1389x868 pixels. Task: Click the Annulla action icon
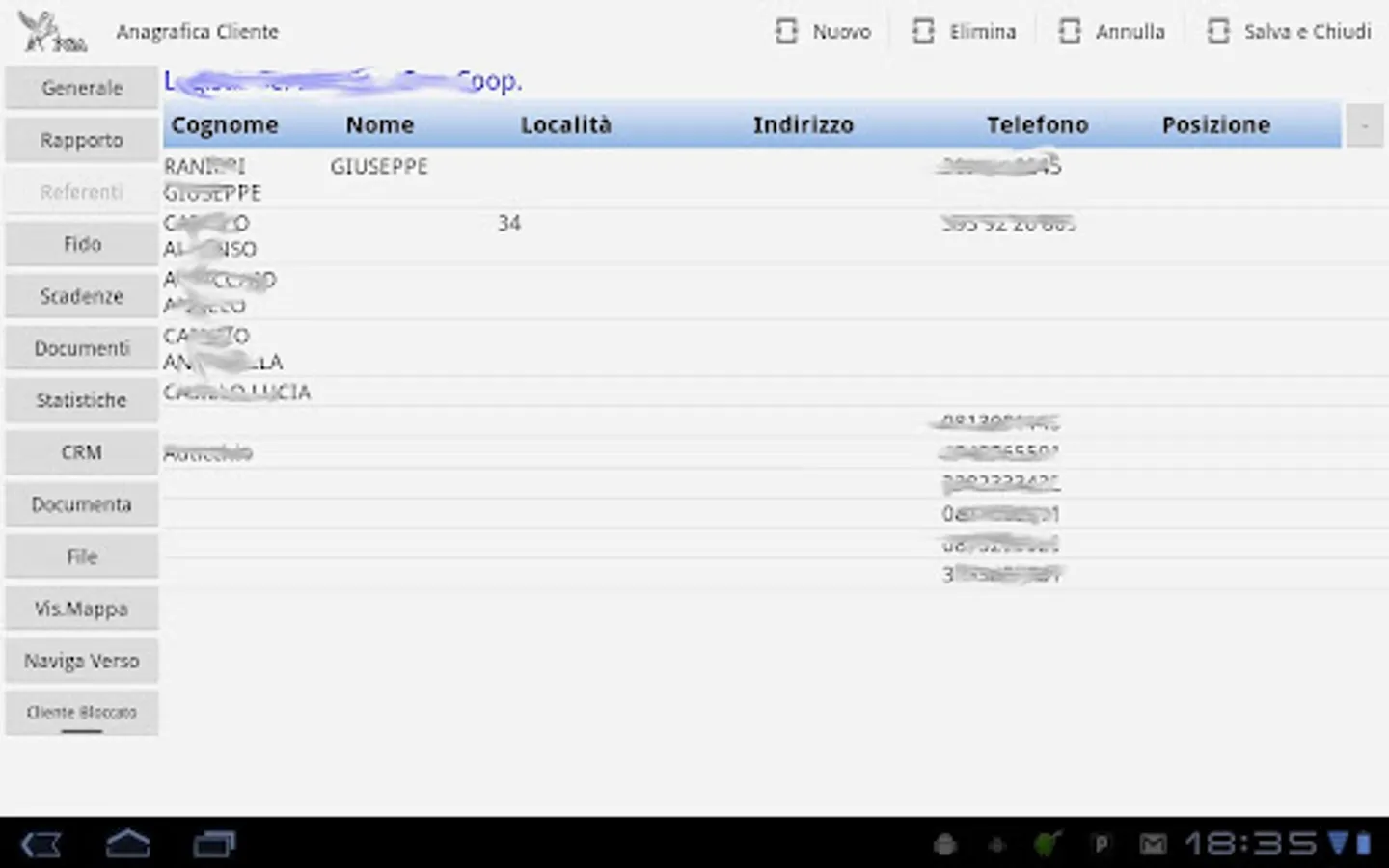point(1070,32)
